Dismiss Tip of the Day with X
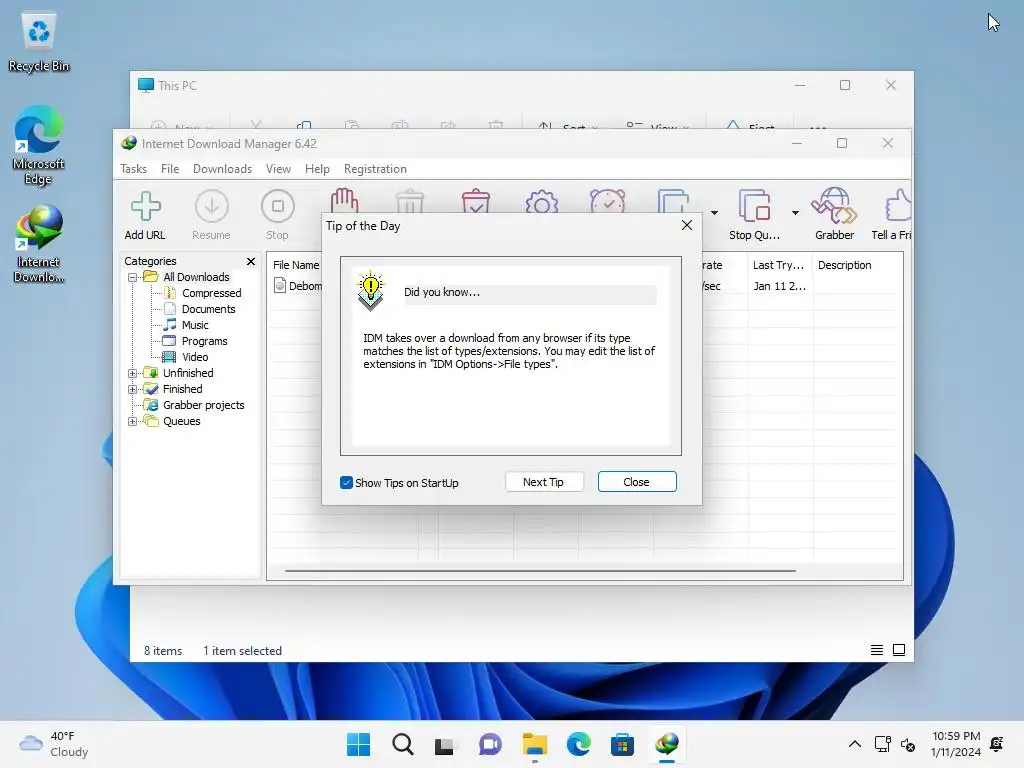 [x=686, y=225]
